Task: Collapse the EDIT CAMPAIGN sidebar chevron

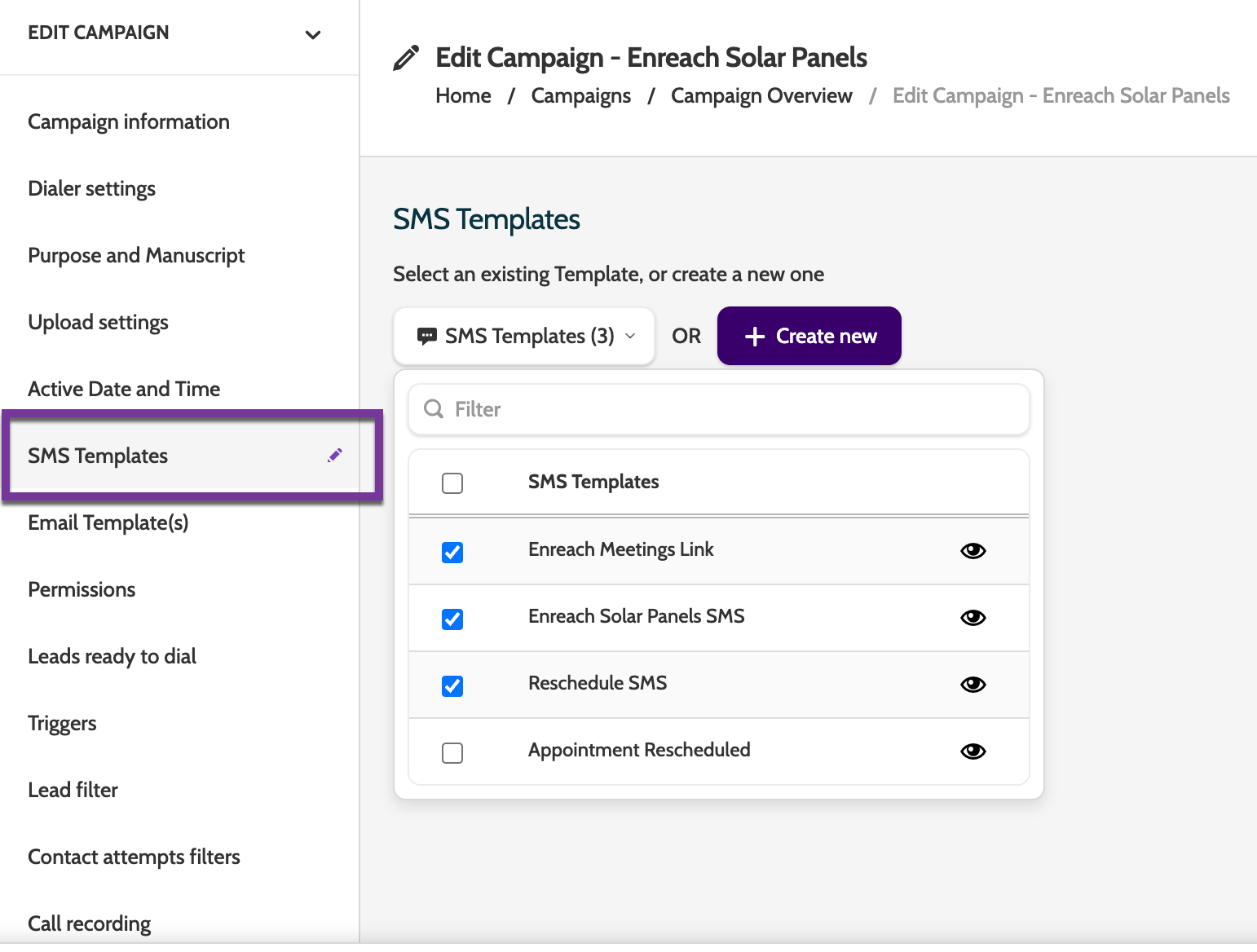Action: pyautogui.click(x=313, y=34)
